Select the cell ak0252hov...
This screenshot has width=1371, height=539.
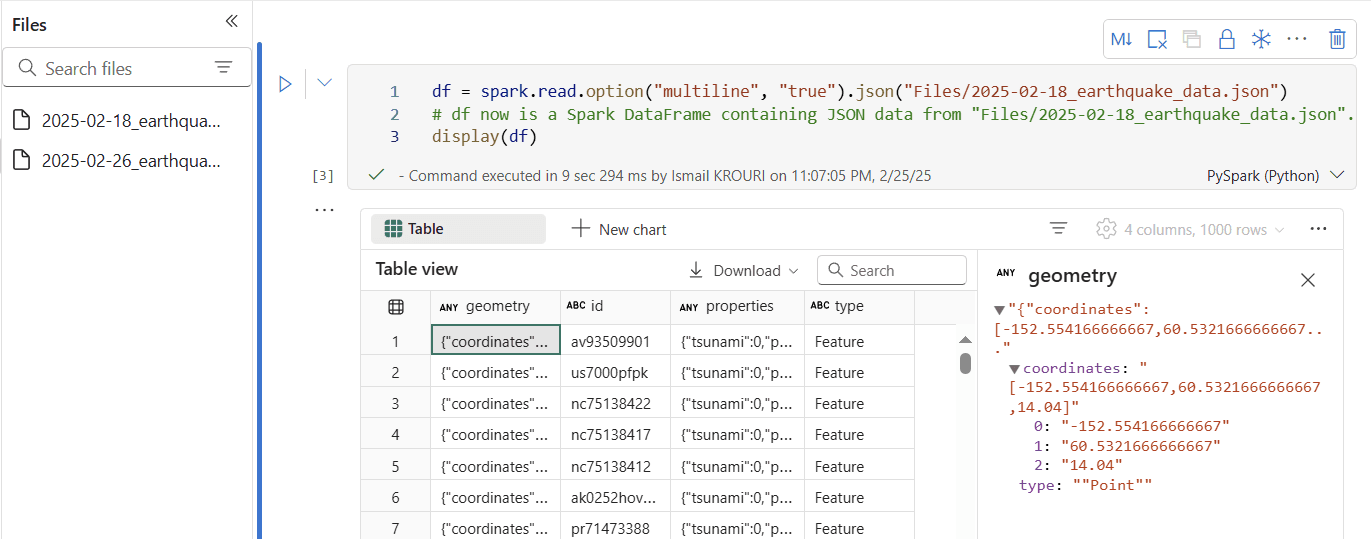click(615, 497)
